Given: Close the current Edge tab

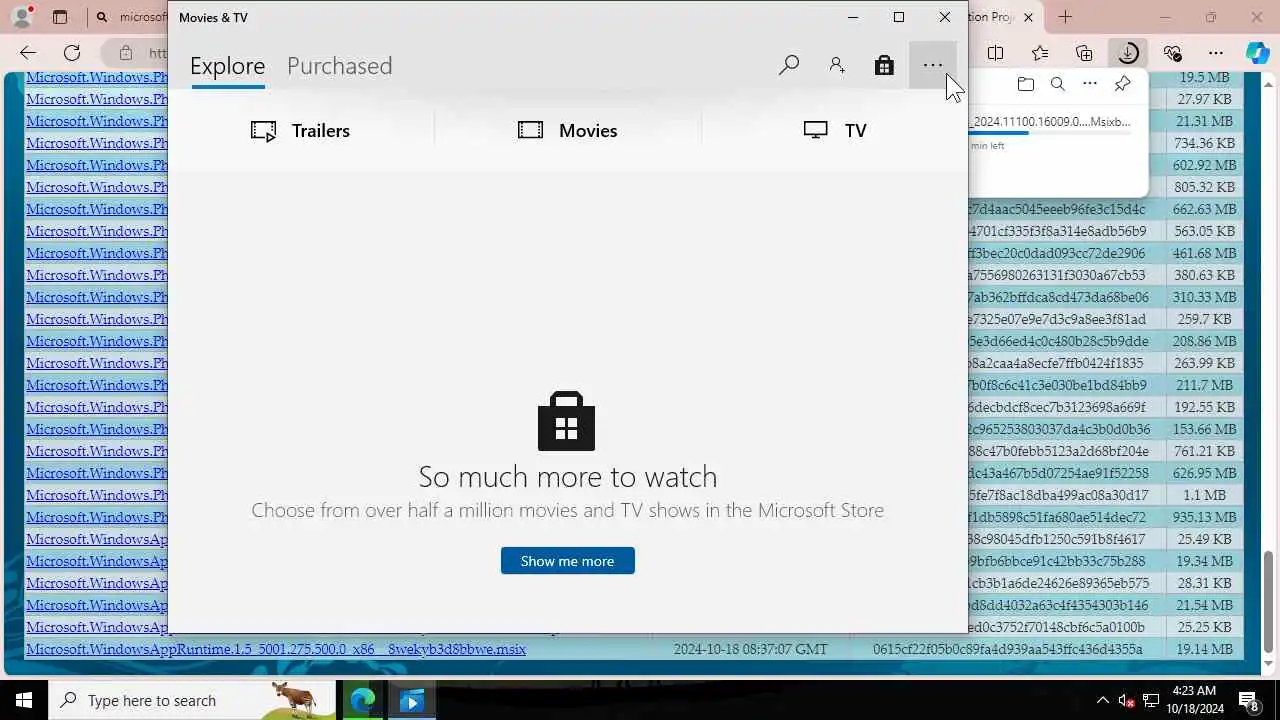Looking at the screenshot, I should click(1028, 17).
